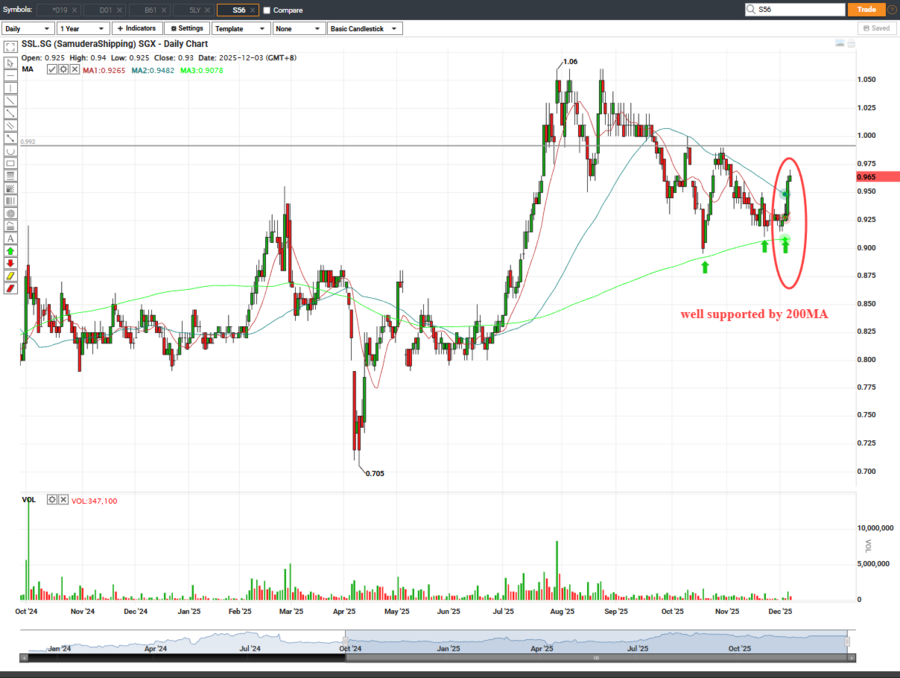Choose the horizontal line drawing tool
900x678 pixels.
10,75
